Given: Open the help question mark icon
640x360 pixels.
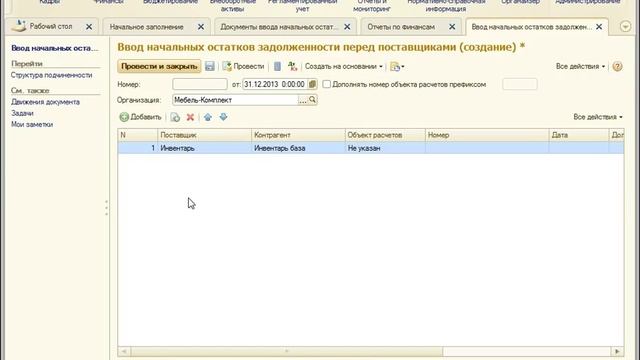Looking at the screenshot, I should click(x=617, y=66).
